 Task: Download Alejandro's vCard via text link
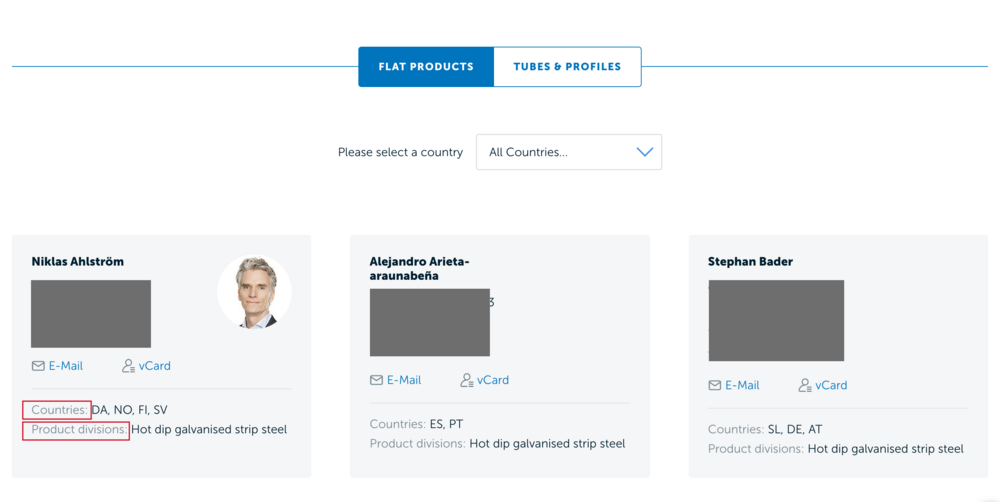[x=493, y=380]
